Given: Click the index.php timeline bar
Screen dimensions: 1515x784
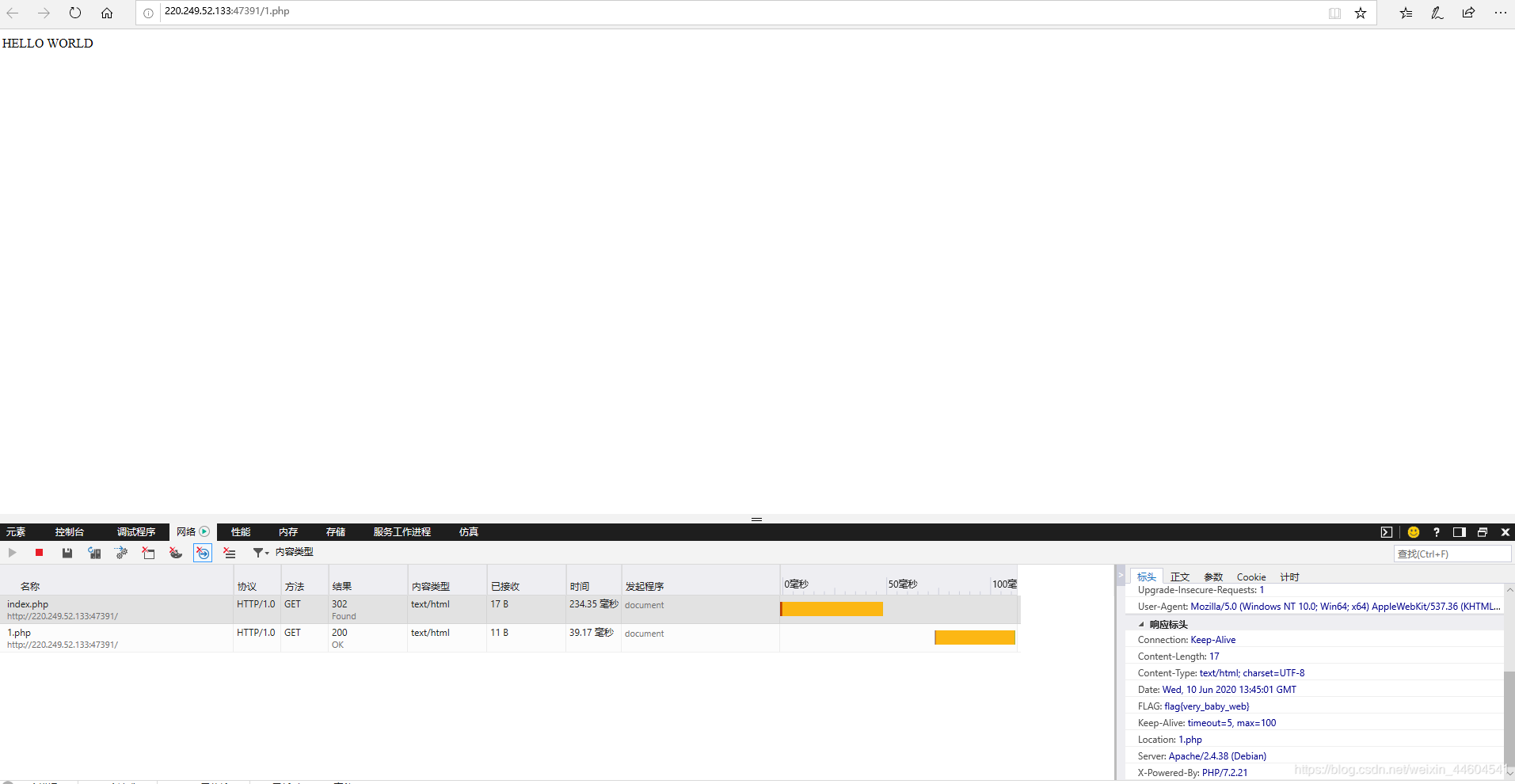Looking at the screenshot, I should pos(832,609).
